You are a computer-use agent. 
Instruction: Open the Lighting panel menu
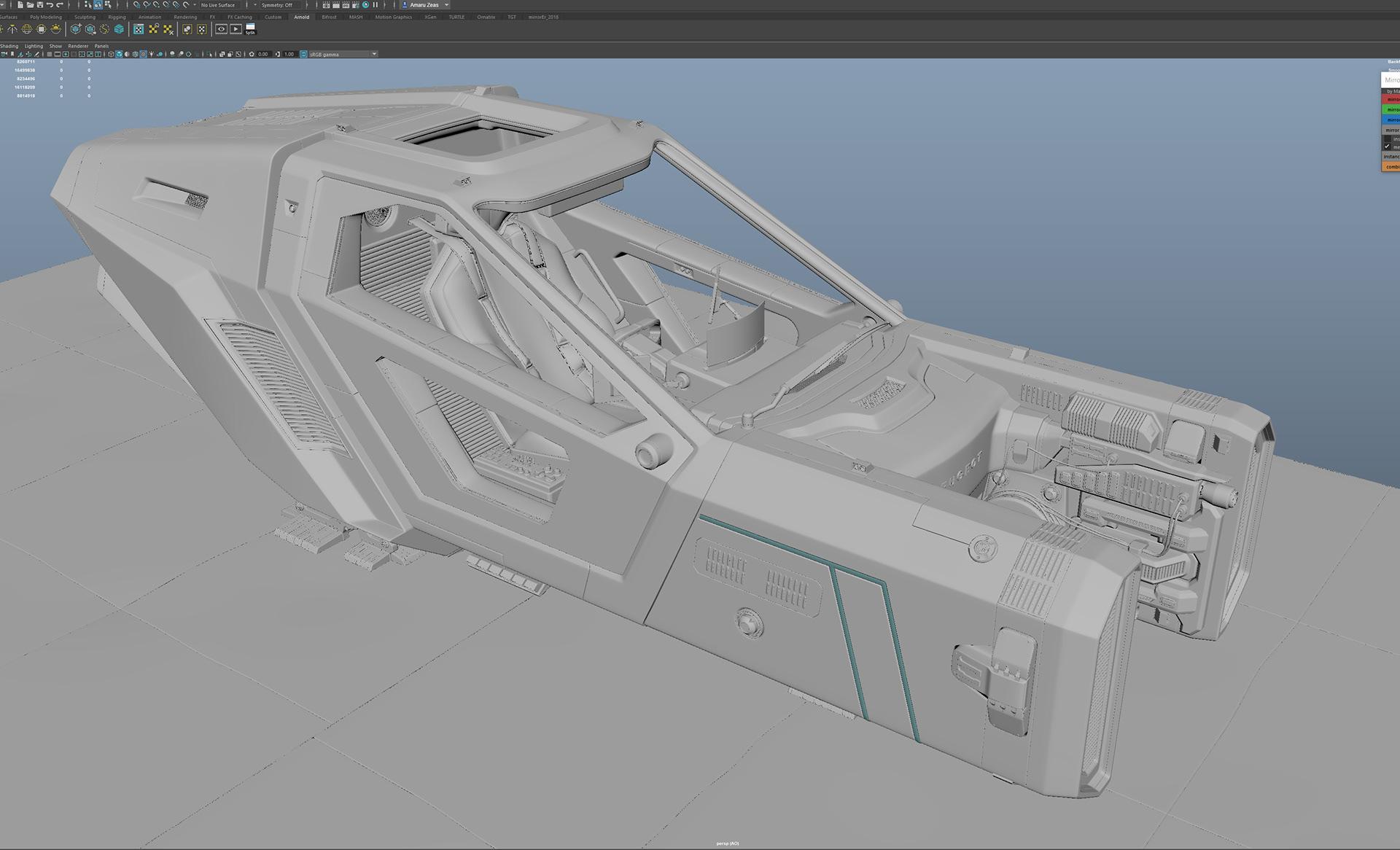(34, 46)
